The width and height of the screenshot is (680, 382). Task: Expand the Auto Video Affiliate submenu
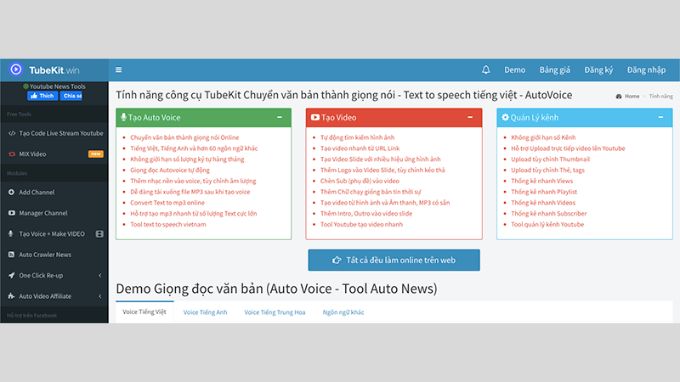100,296
